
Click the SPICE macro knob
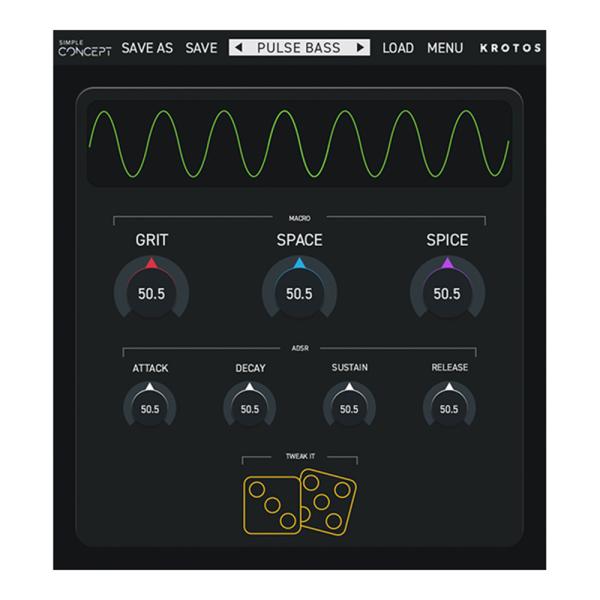[447, 292]
